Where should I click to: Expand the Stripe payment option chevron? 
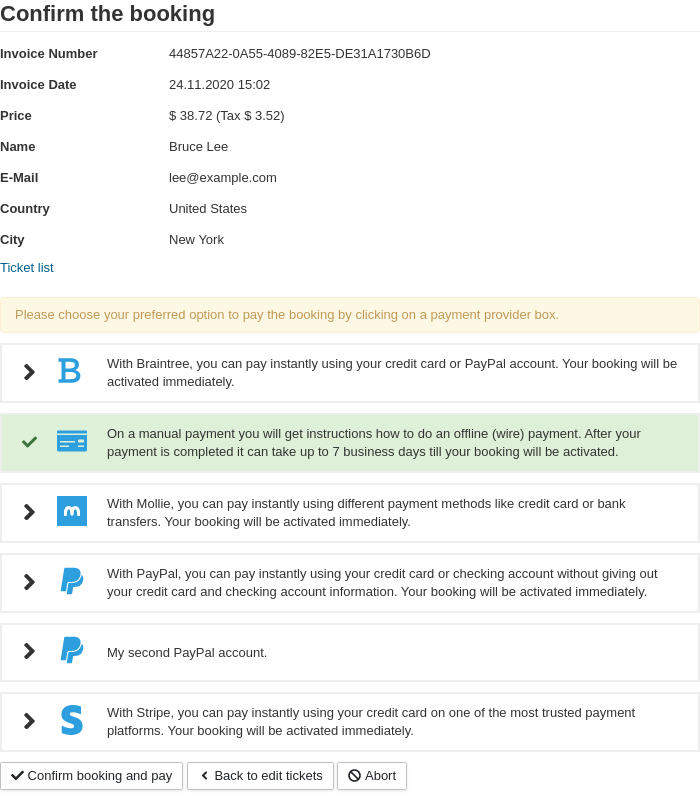pos(29,721)
